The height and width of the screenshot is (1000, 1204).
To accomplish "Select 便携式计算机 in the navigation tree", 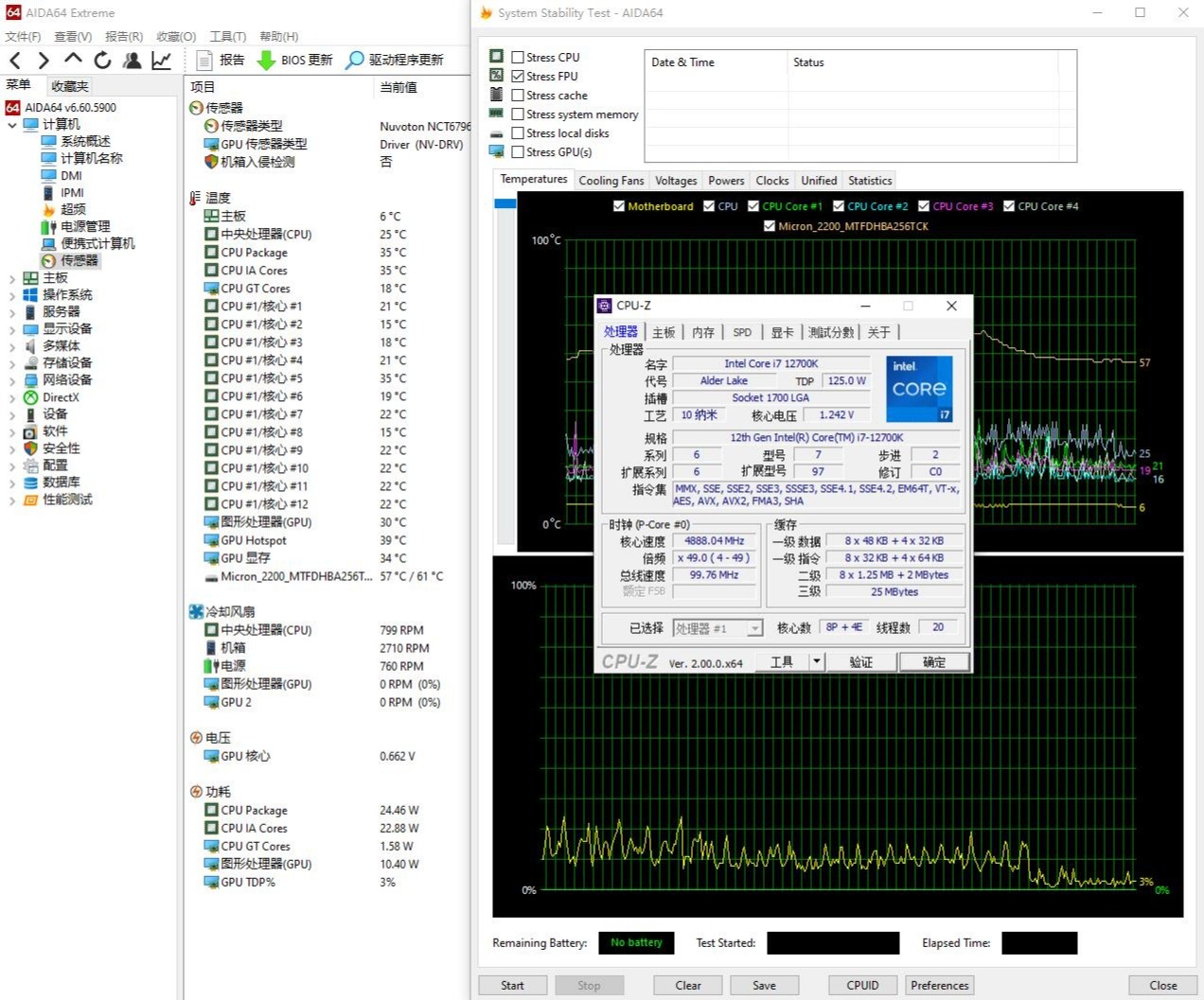I will coord(97,243).
